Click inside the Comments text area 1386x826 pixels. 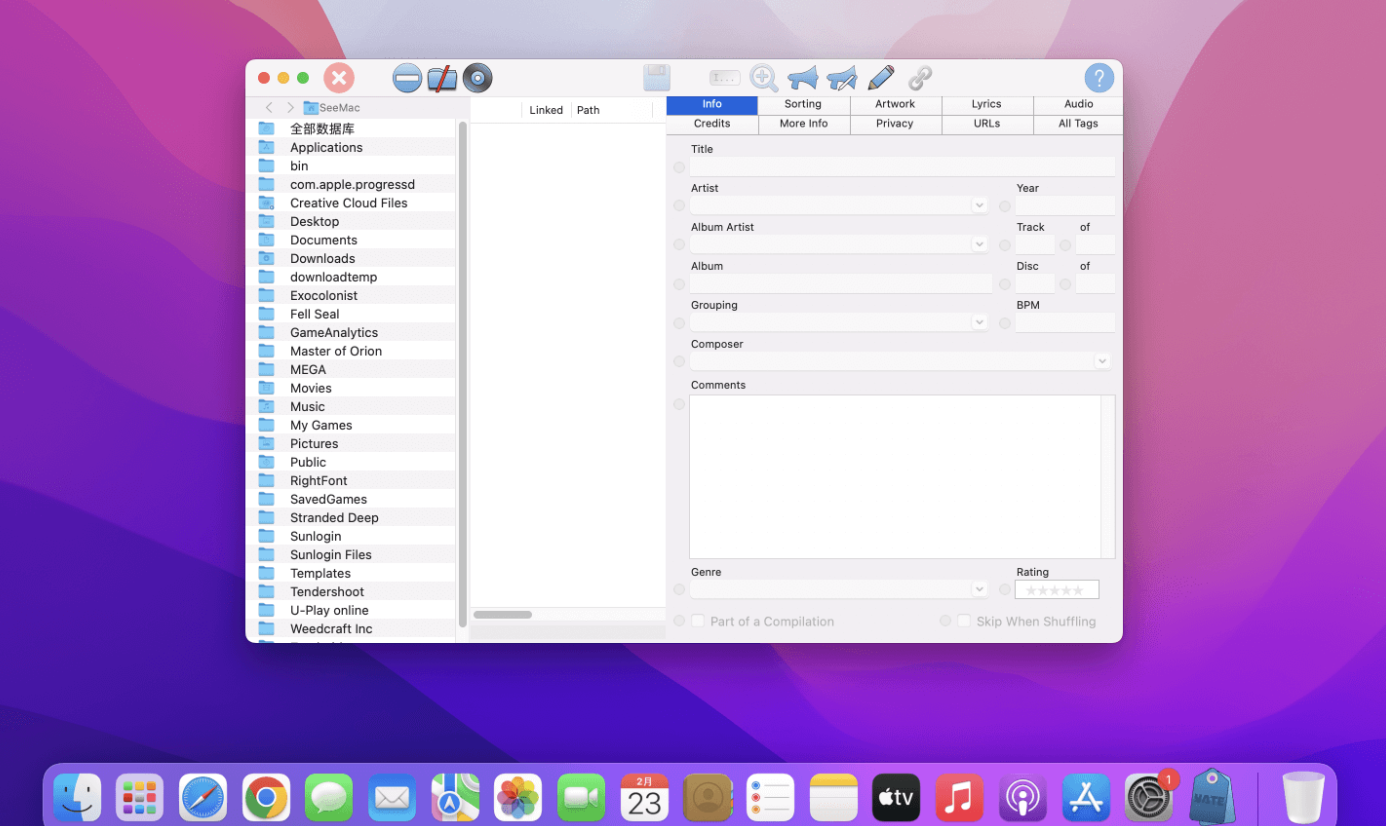(894, 476)
